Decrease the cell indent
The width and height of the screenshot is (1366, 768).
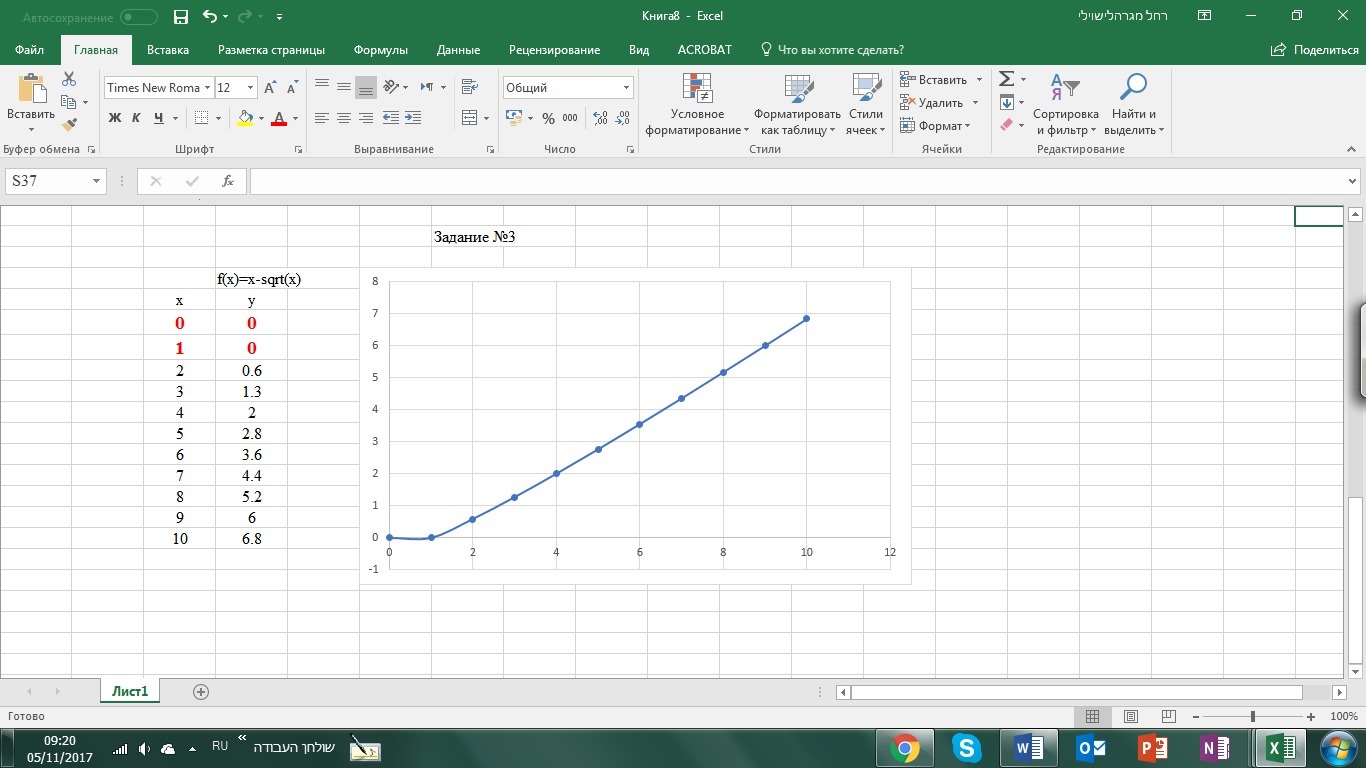click(391, 118)
